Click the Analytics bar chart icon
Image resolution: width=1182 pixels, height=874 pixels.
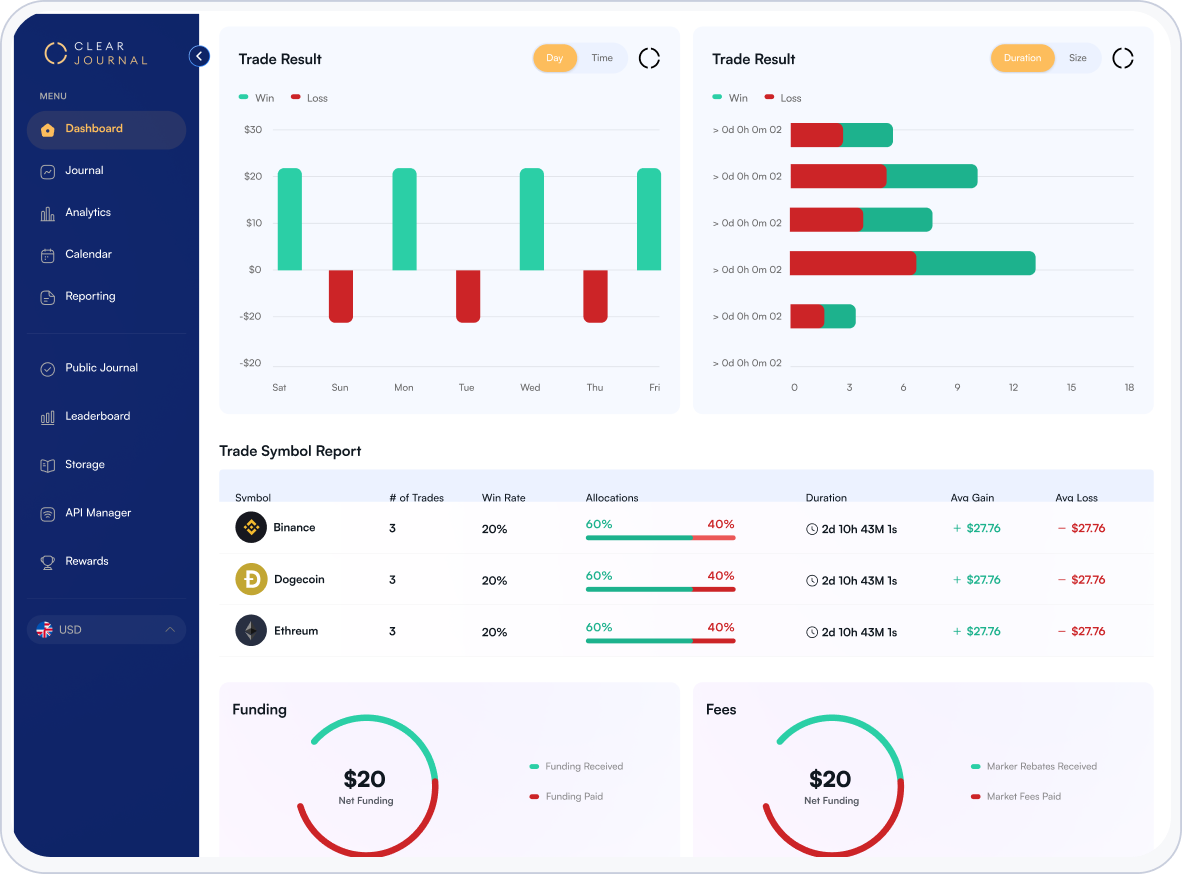(47, 214)
